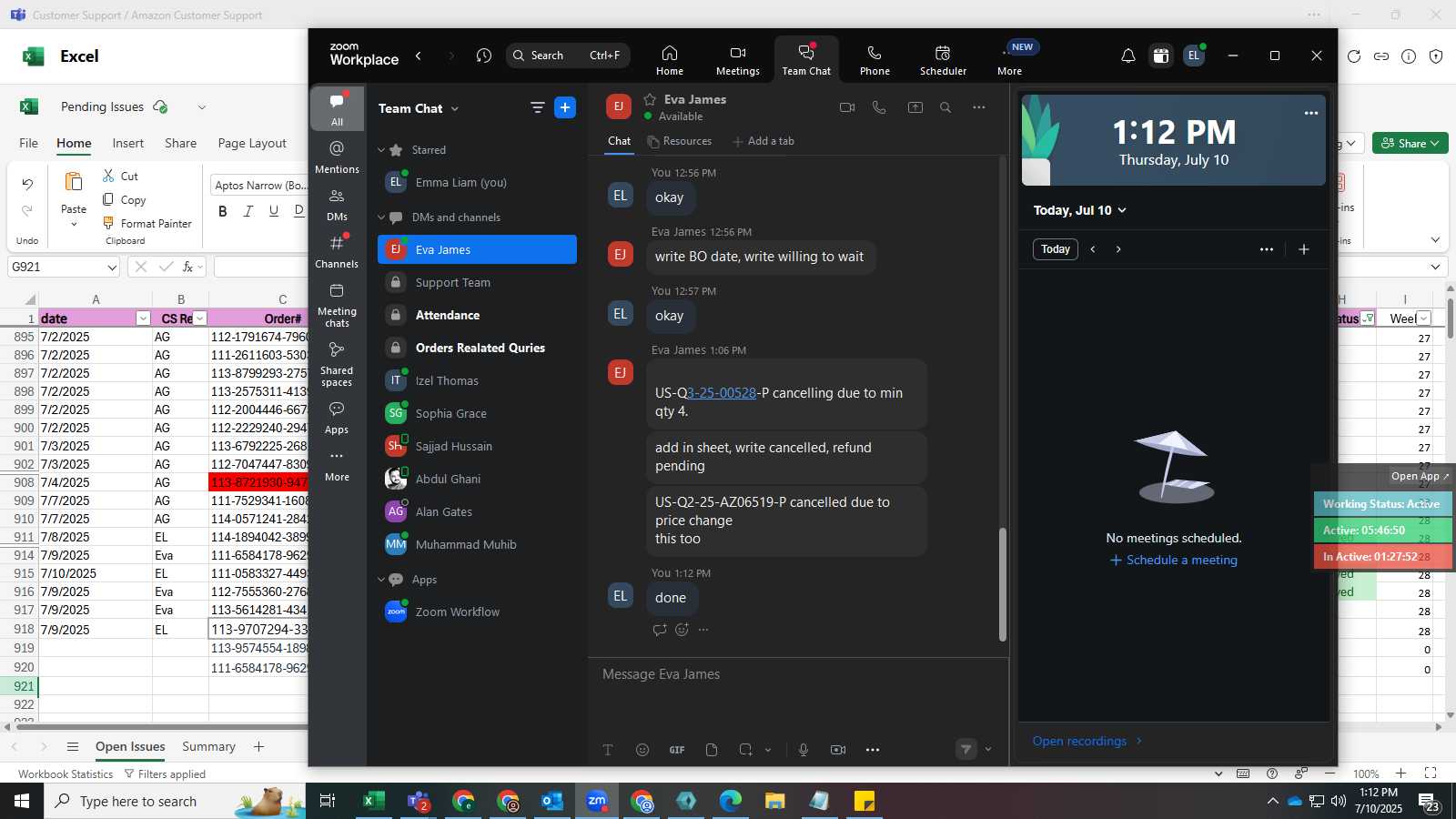Click Open App button
The height and width of the screenshot is (819, 1456).
1420,476
